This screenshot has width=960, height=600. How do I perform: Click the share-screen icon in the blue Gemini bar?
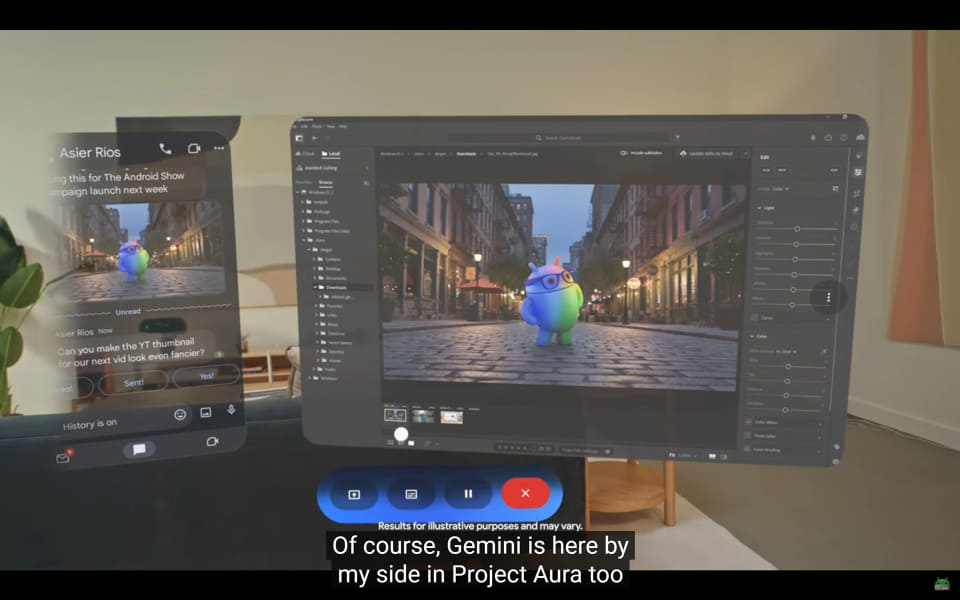[x=354, y=494]
